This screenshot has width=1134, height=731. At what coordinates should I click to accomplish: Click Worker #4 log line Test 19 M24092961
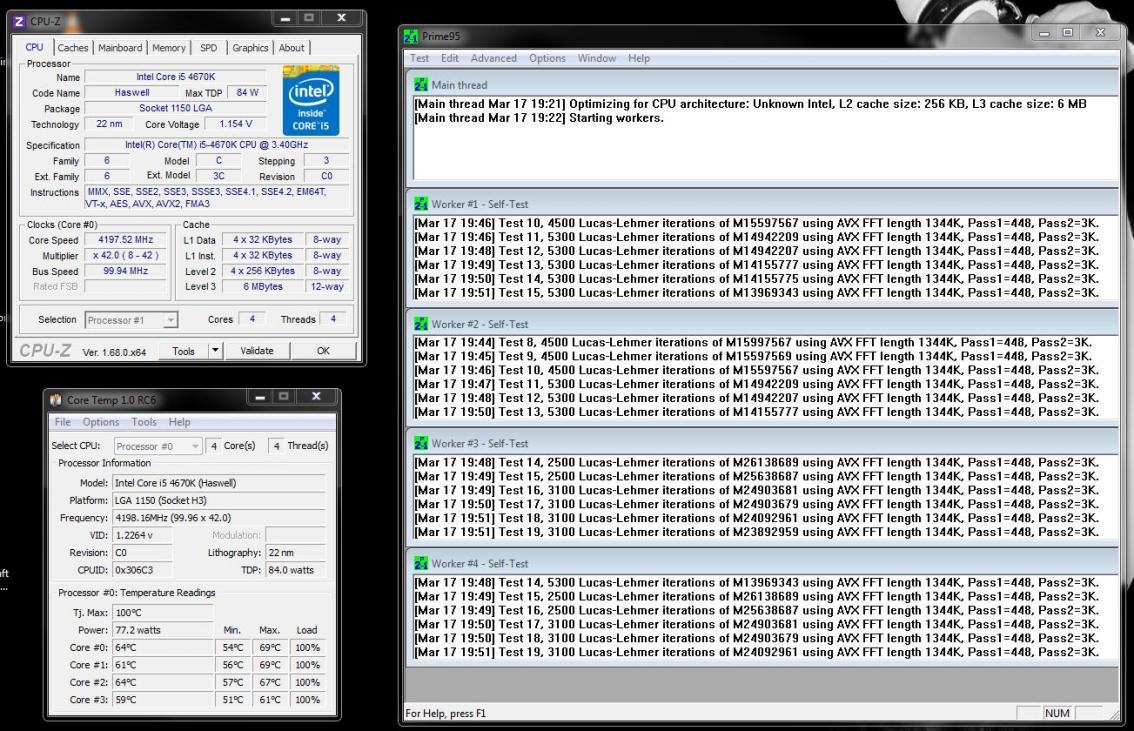point(756,651)
